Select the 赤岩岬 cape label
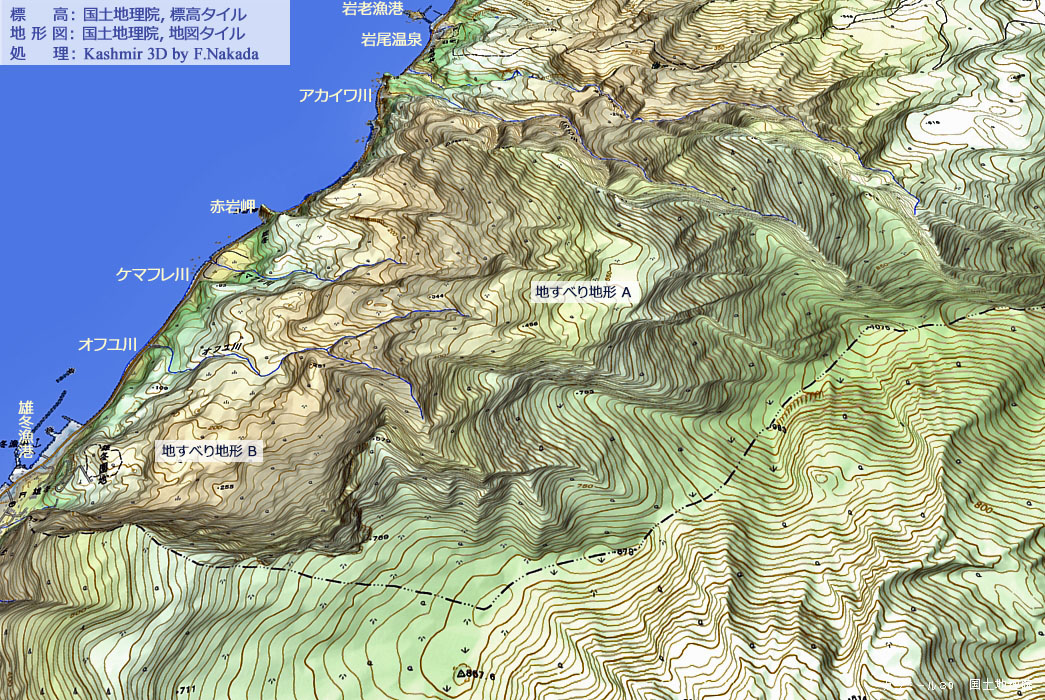The image size is (1045, 700). [x=233, y=207]
